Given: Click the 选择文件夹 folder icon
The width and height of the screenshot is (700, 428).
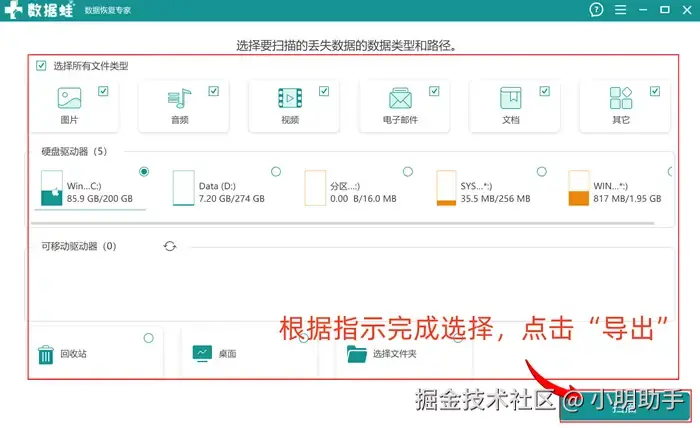Looking at the screenshot, I should tap(357, 354).
